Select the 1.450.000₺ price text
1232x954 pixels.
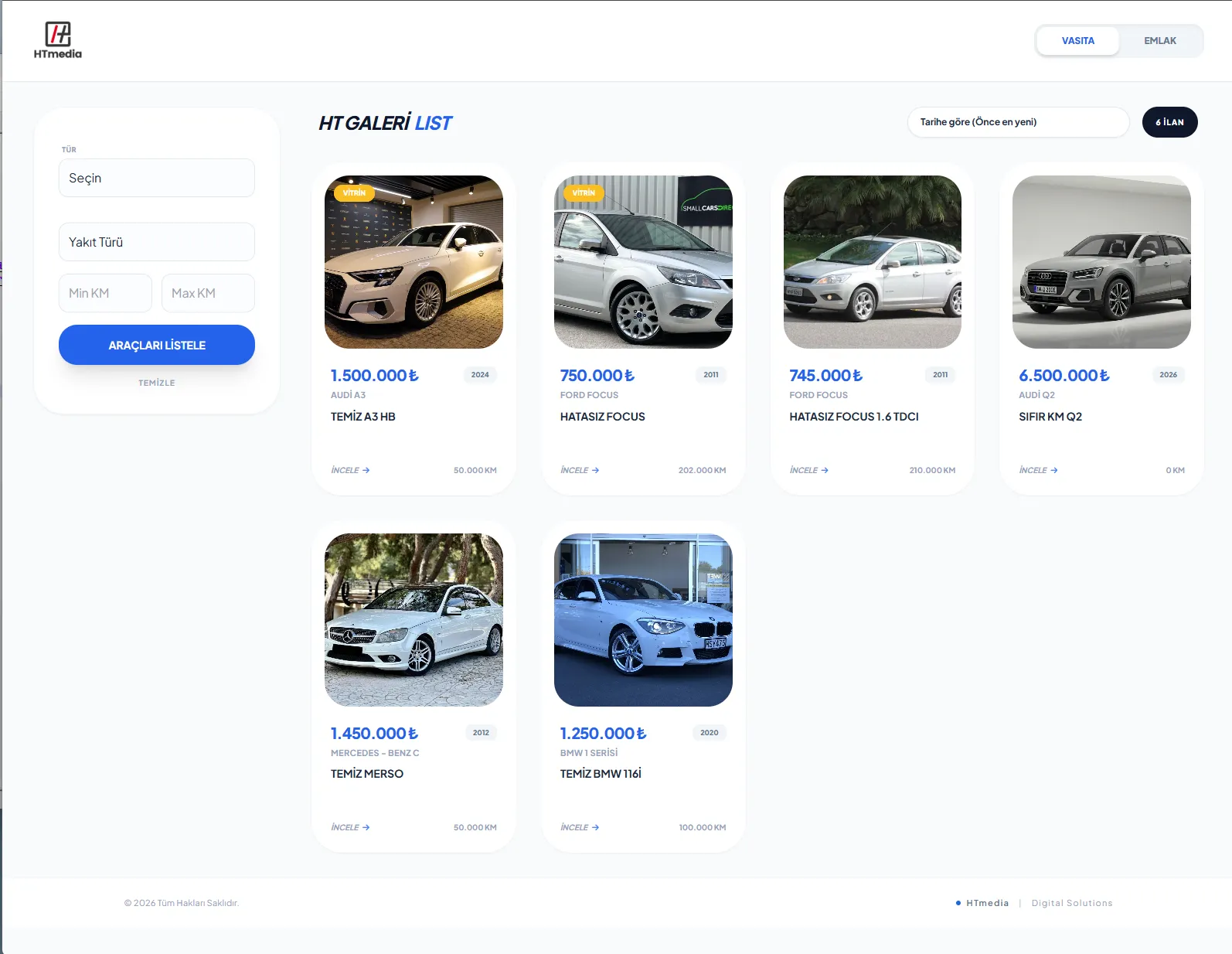(375, 734)
